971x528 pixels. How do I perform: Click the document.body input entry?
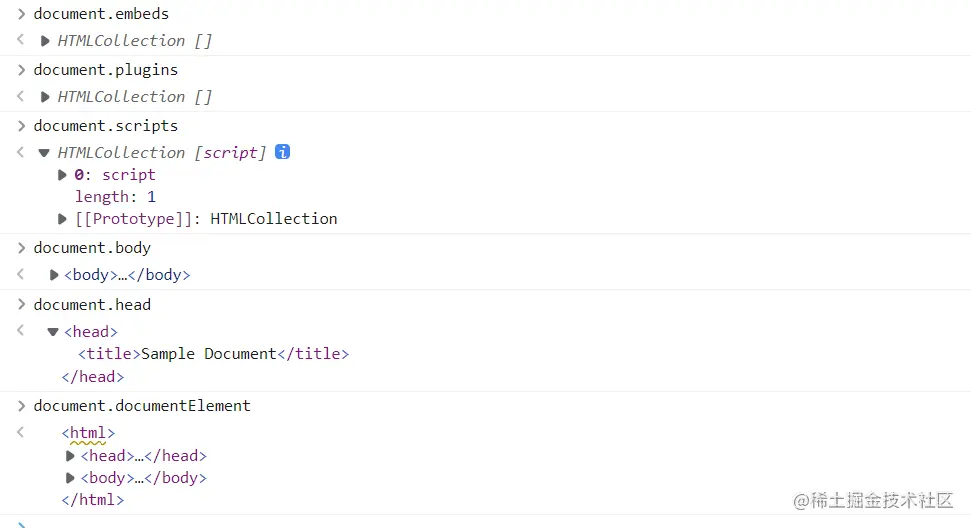92,248
